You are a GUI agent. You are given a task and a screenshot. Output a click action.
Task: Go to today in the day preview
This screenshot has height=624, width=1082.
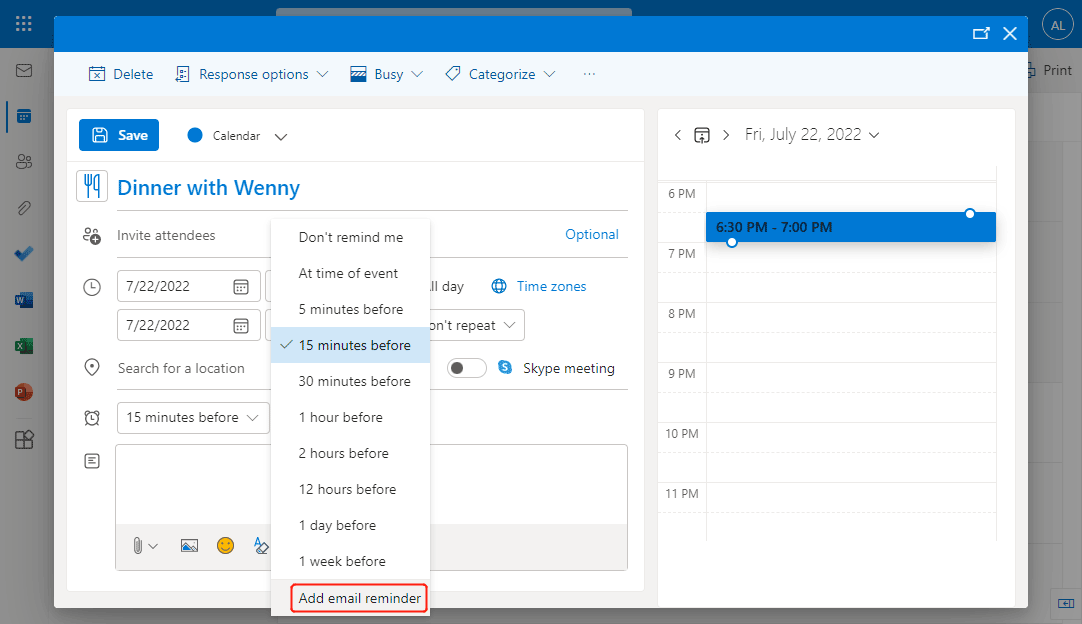(x=702, y=135)
